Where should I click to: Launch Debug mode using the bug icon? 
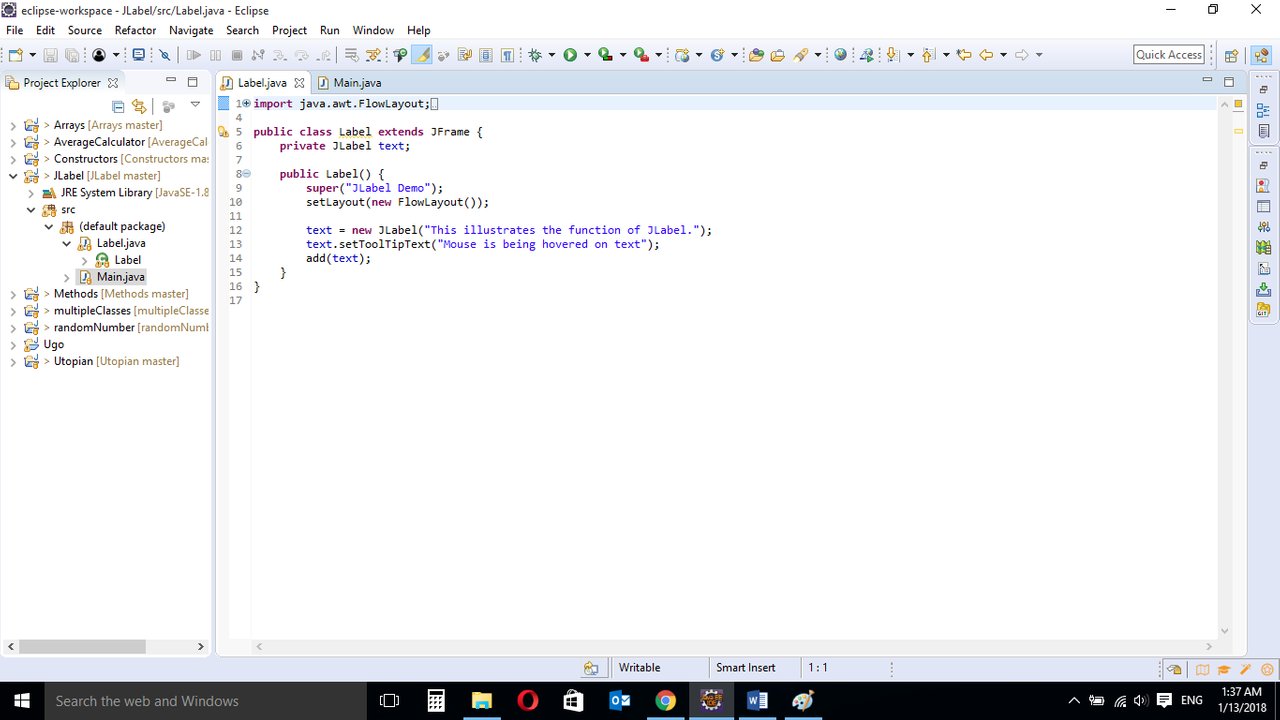pyautogui.click(x=534, y=54)
